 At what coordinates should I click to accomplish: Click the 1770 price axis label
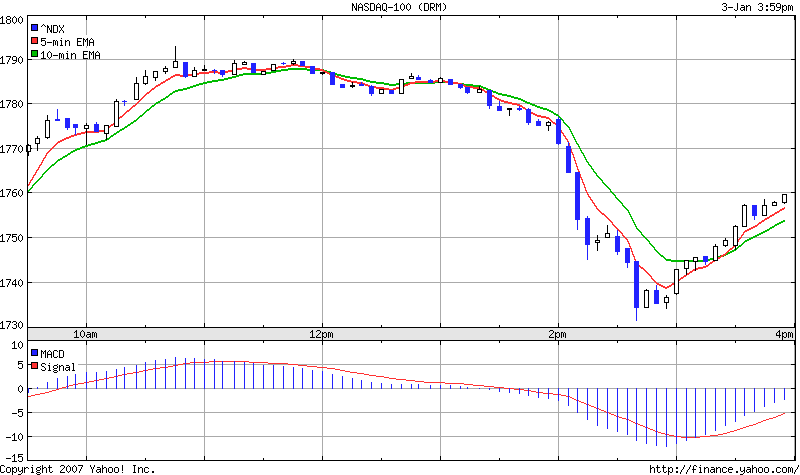11,150
